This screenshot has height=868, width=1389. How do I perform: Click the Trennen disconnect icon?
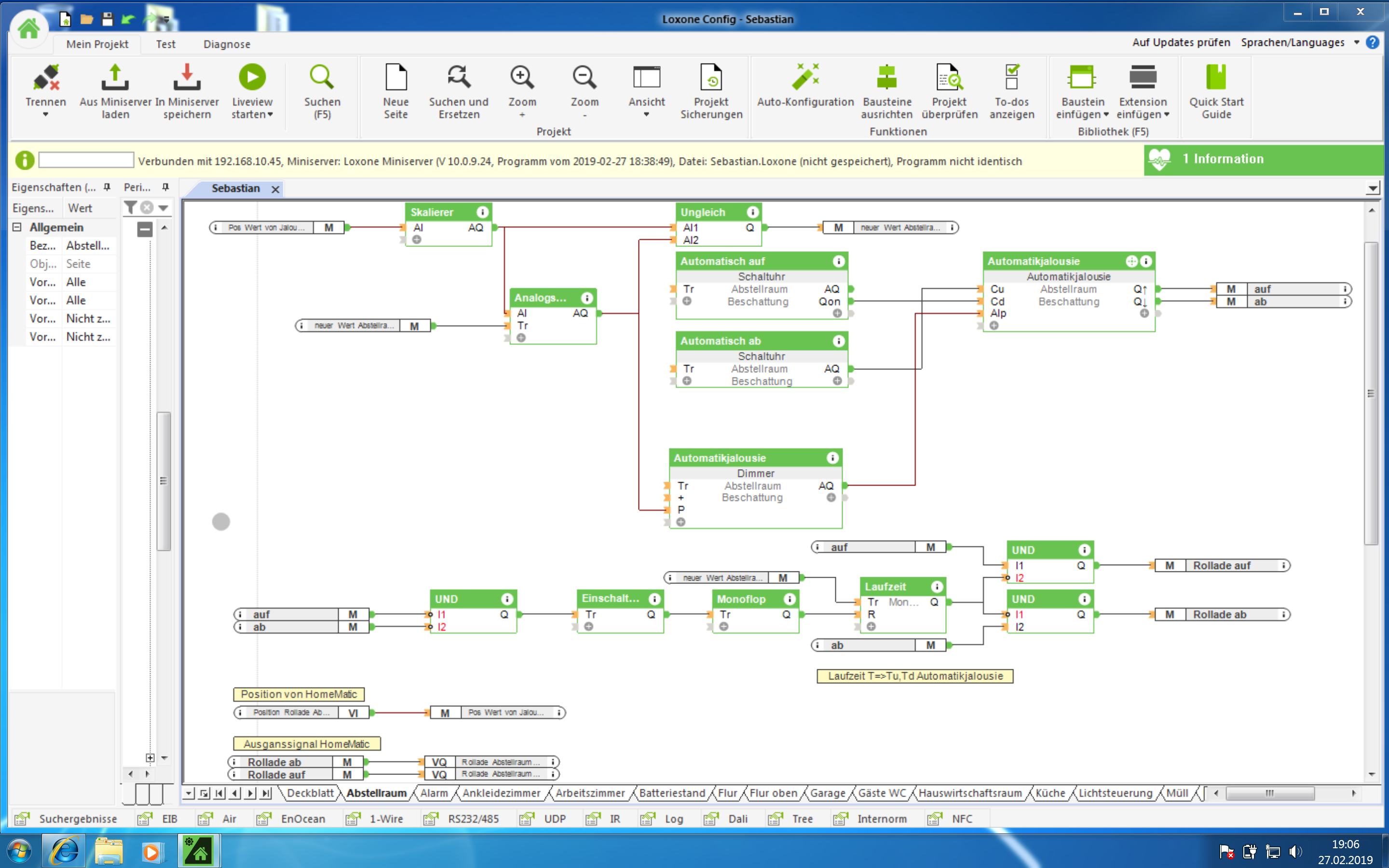coord(45,79)
